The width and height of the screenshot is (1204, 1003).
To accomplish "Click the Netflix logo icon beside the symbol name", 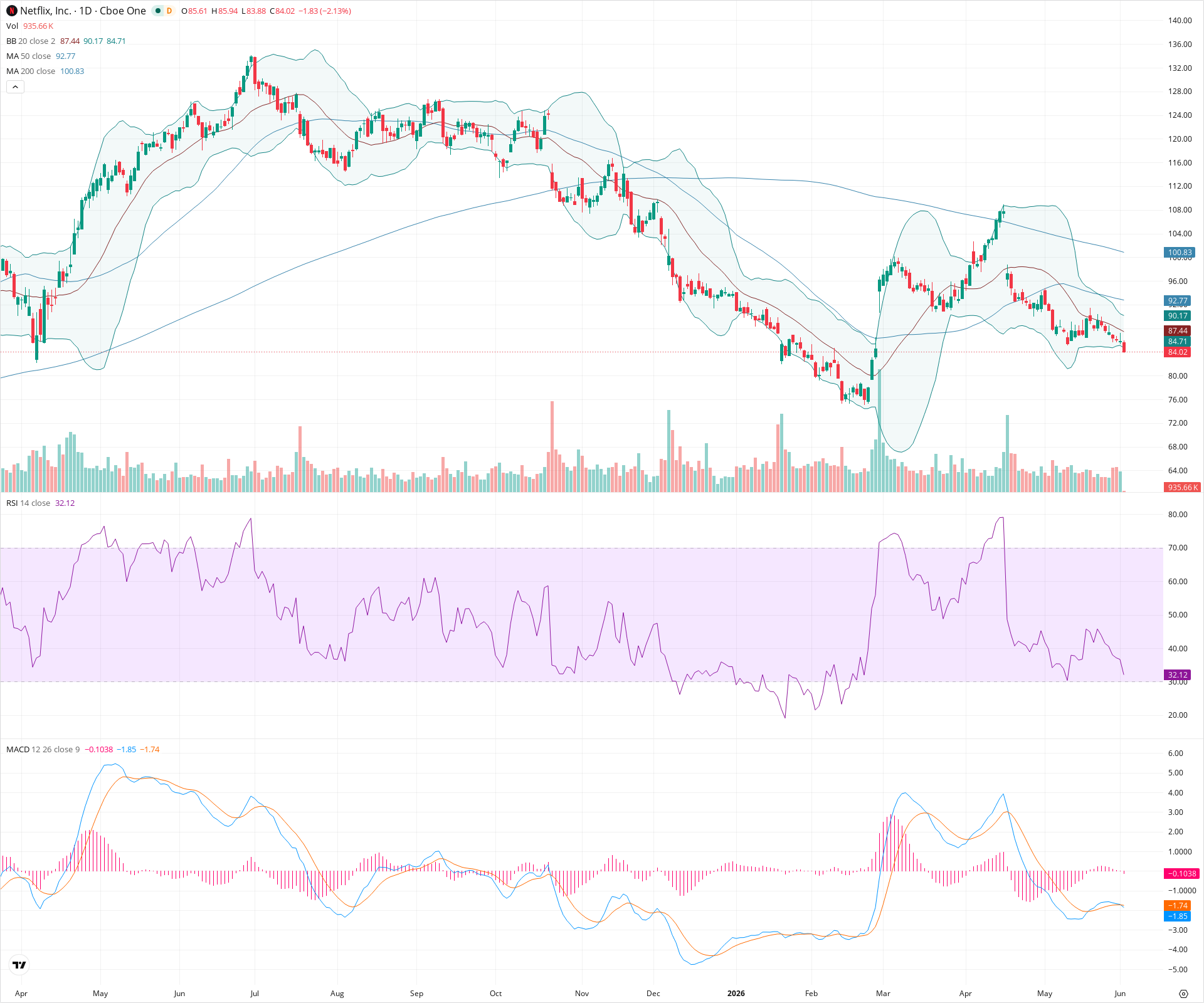I will pyautogui.click(x=12, y=11).
